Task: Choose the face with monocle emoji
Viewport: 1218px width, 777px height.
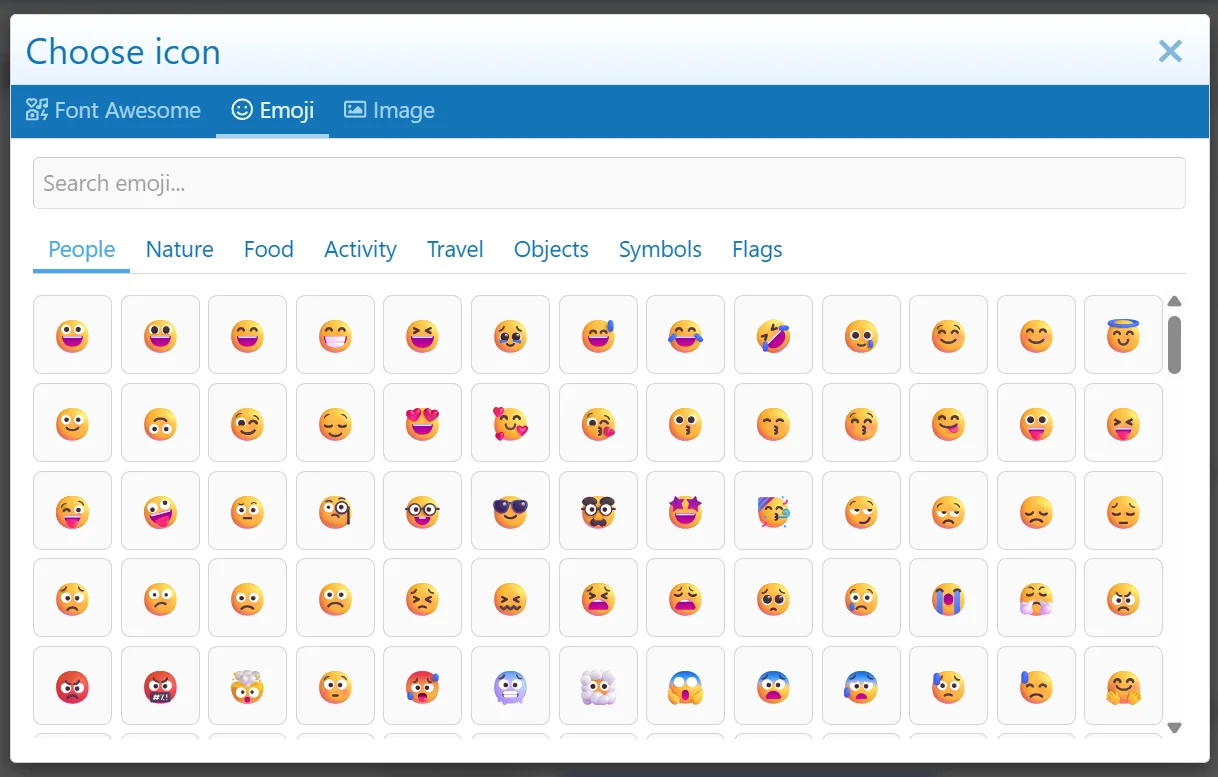Action: [335, 511]
